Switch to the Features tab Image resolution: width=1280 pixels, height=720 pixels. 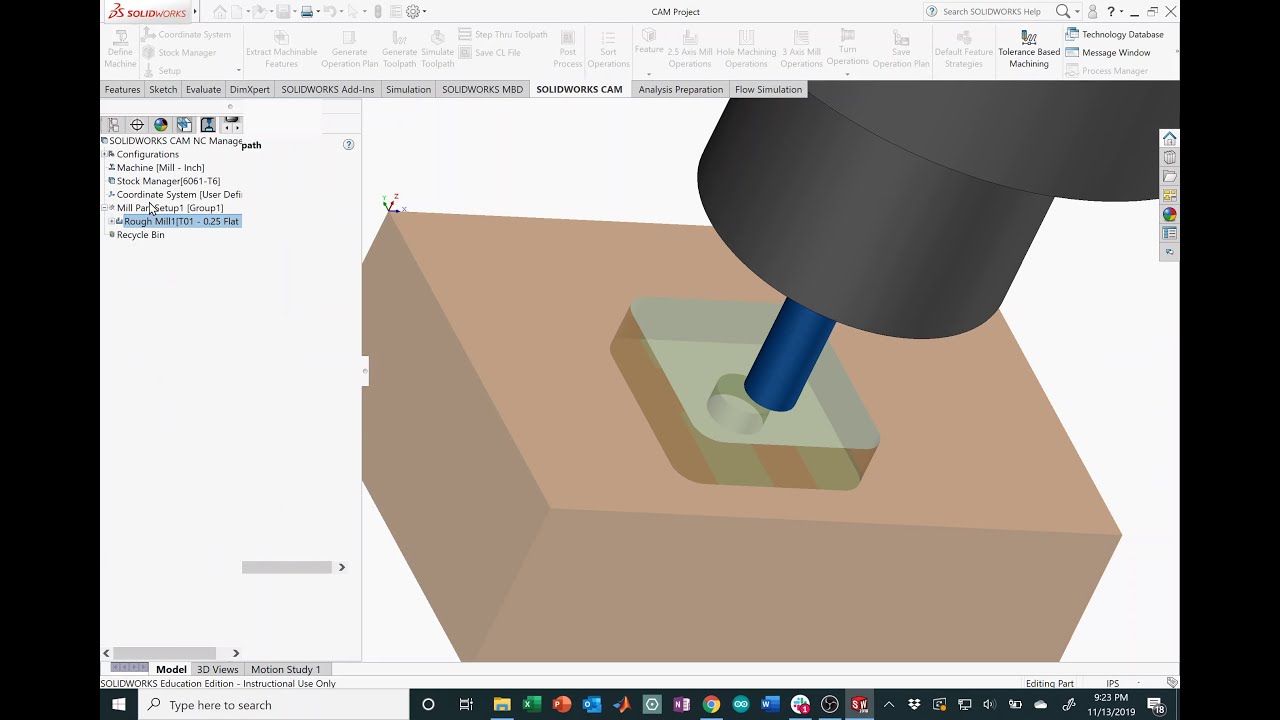[x=122, y=89]
